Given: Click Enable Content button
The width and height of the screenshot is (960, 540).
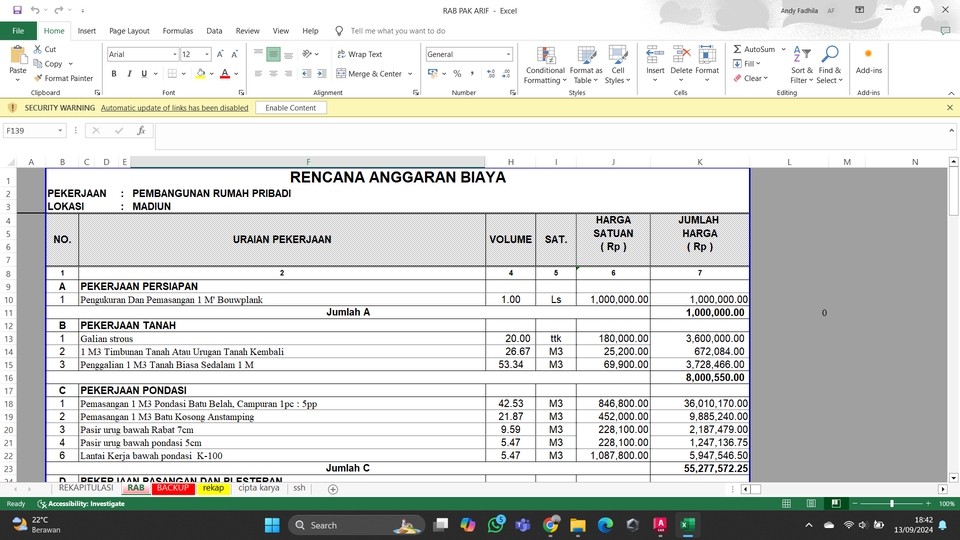Looking at the screenshot, I should pyautogui.click(x=291, y=108).
